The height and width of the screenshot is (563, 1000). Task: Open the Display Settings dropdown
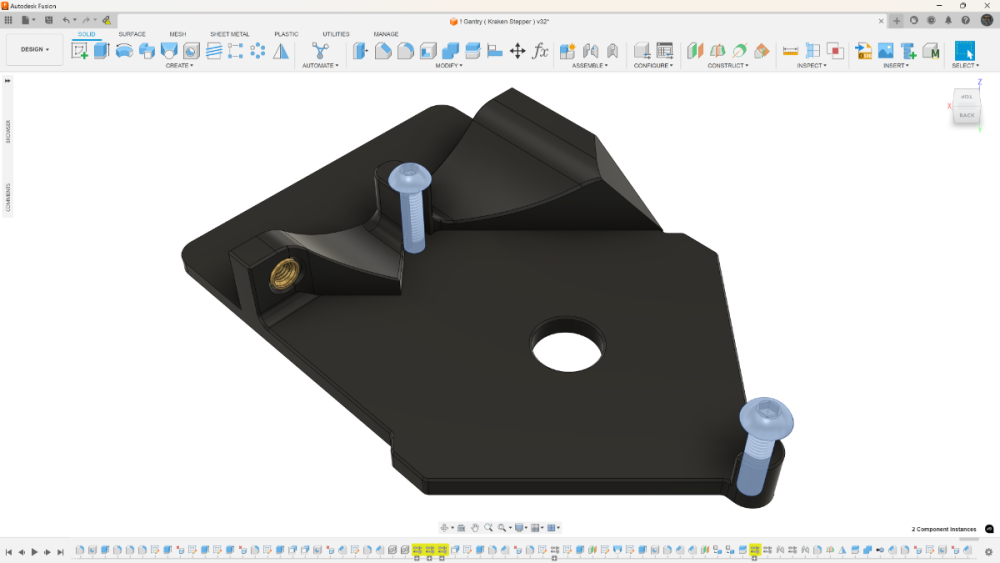pyautogui.click(x=521, y=528)
